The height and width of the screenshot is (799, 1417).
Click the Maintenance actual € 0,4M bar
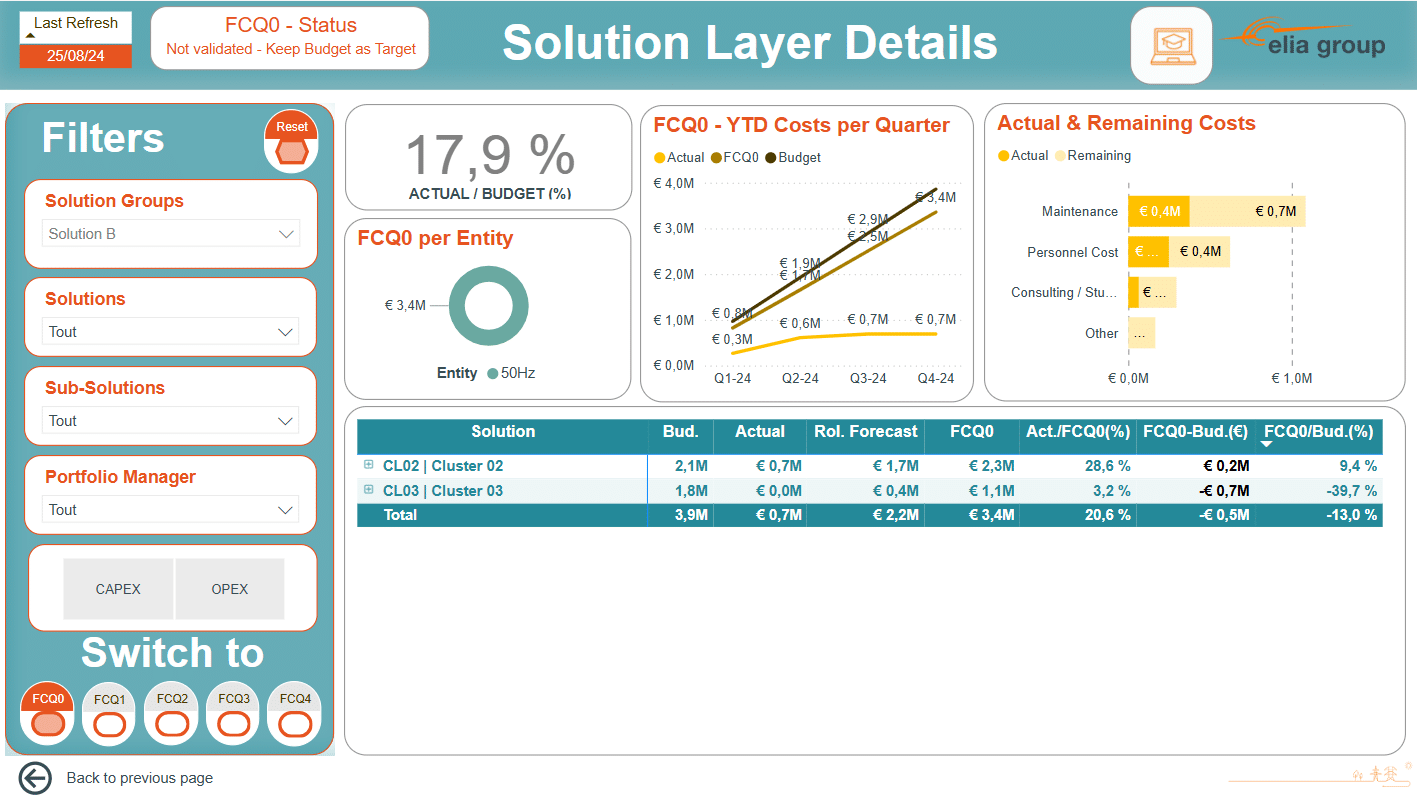(1159, 211)
